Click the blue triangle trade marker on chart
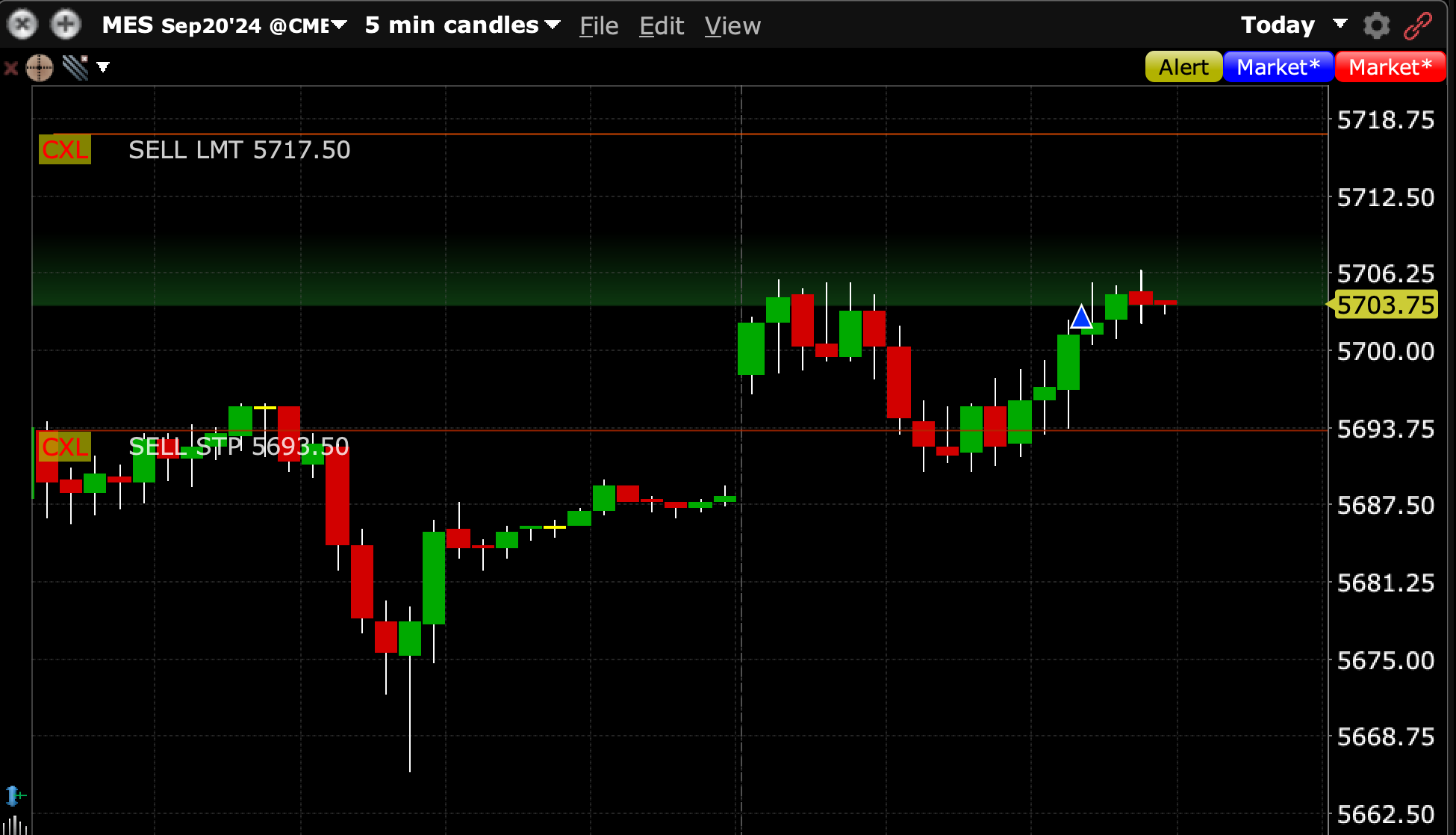 coord(1081,317)
